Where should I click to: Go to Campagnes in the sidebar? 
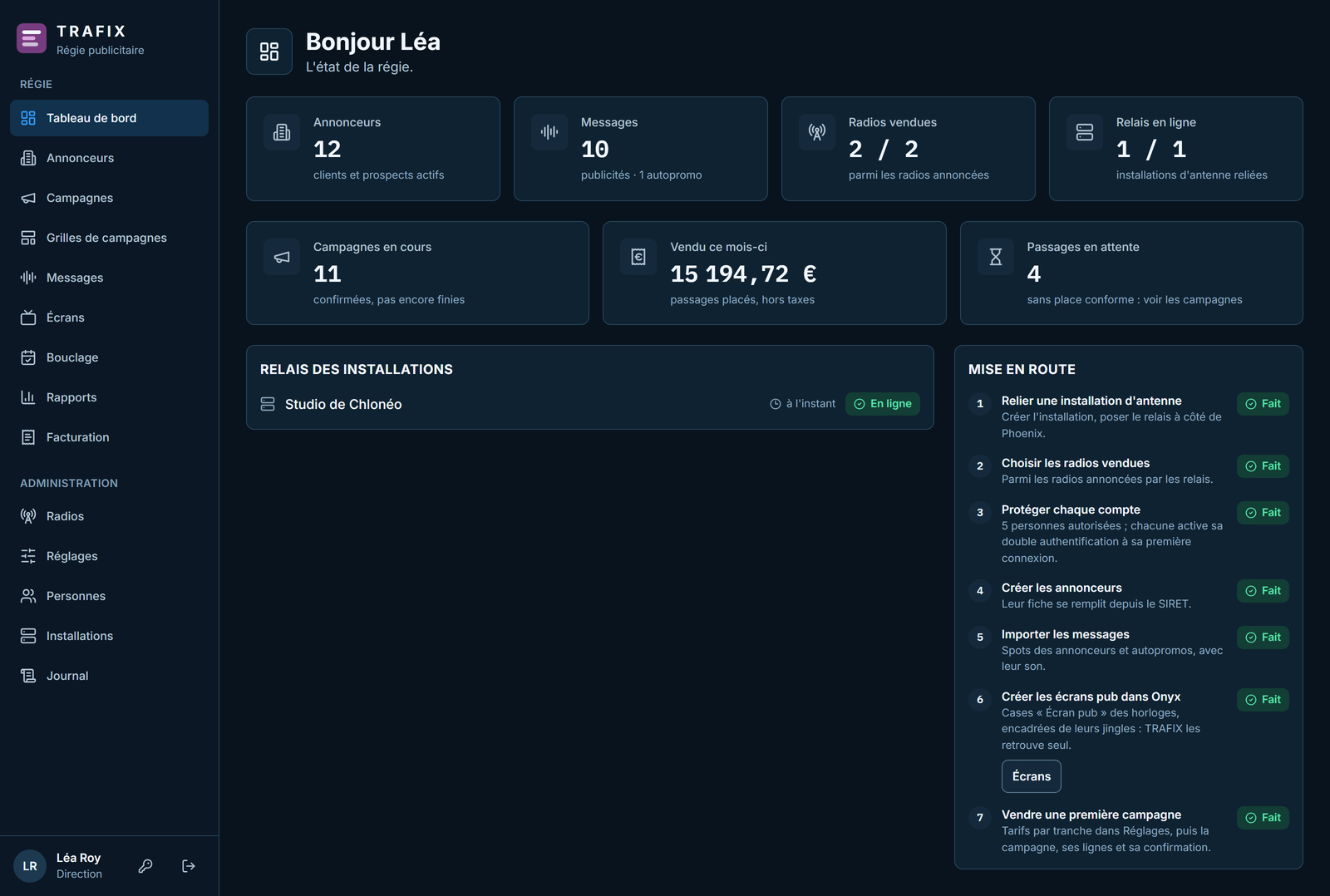pyautogui.click(x=109, y=198)
